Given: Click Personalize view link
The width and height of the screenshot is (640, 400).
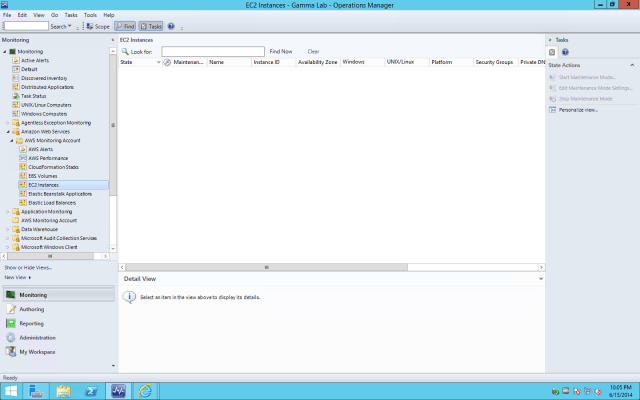Looking at the screenshot, I should coord(578,110).
